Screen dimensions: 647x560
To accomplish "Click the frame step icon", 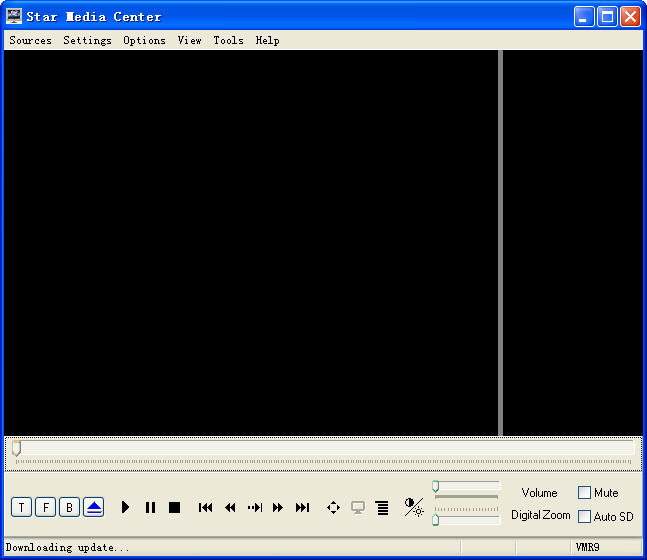I will 255,507.
